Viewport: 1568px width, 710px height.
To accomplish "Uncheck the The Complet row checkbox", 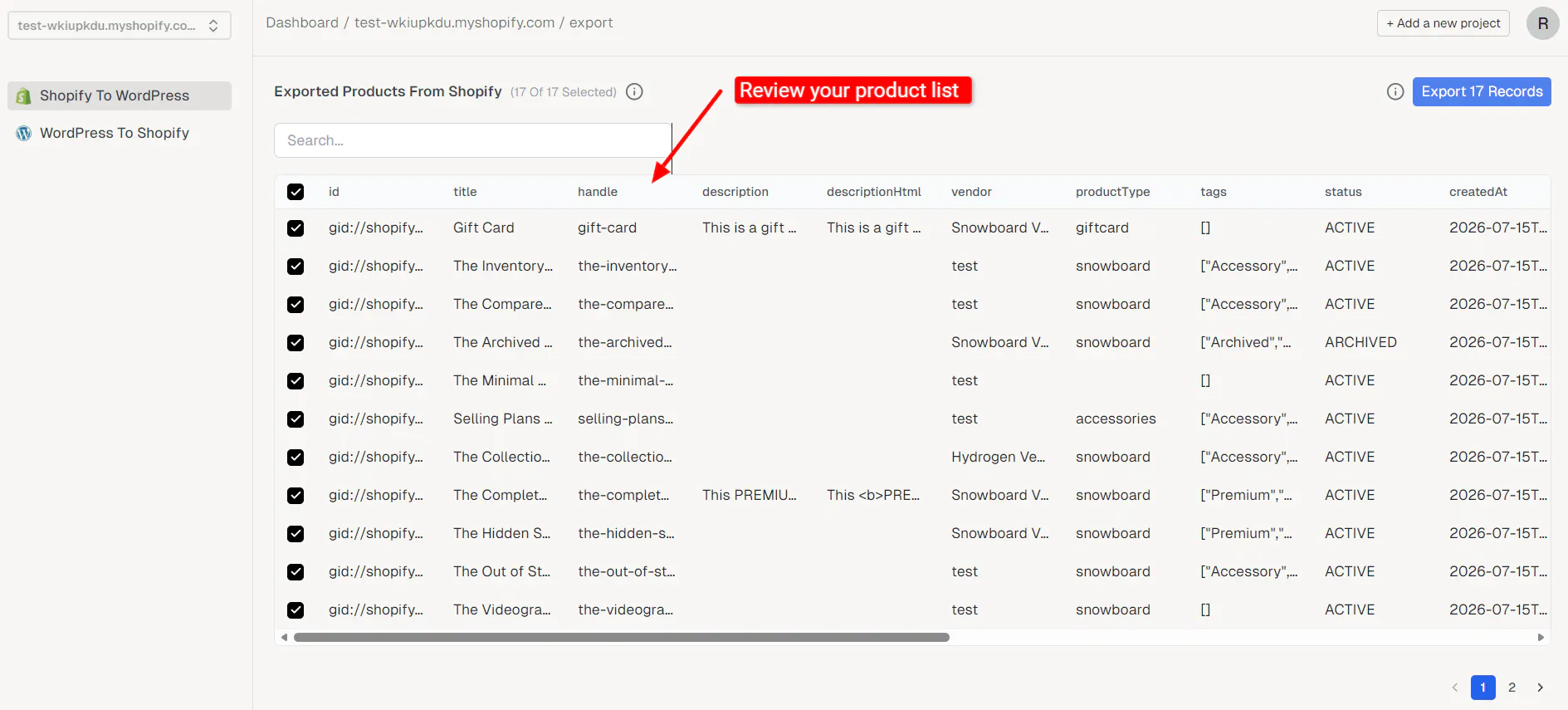I will click(296, 496).
